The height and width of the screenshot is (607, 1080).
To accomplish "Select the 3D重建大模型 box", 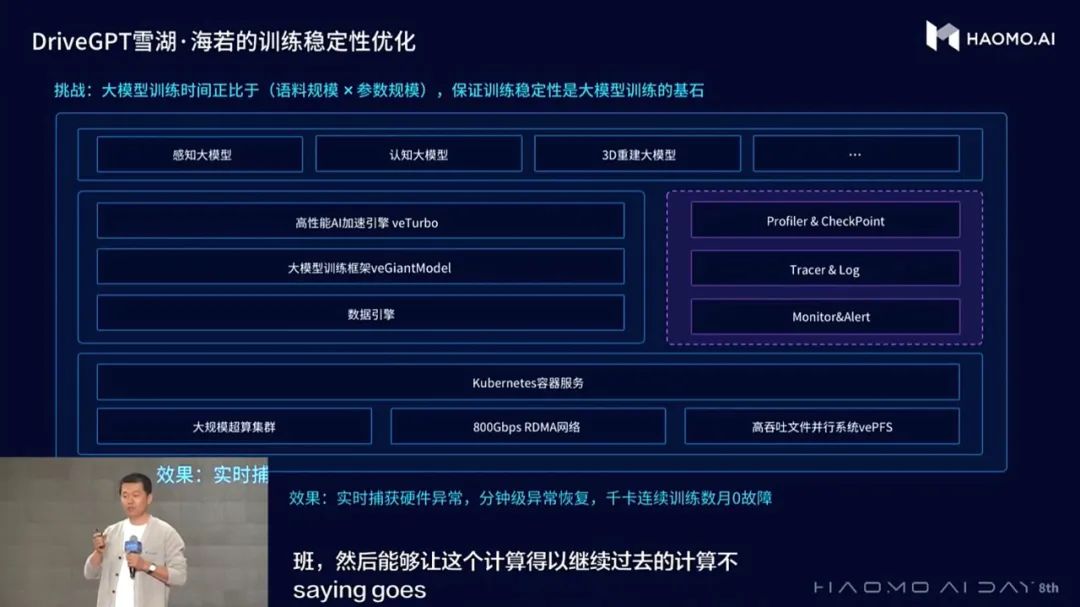I will pyautogui.click(x=638, y=154).
